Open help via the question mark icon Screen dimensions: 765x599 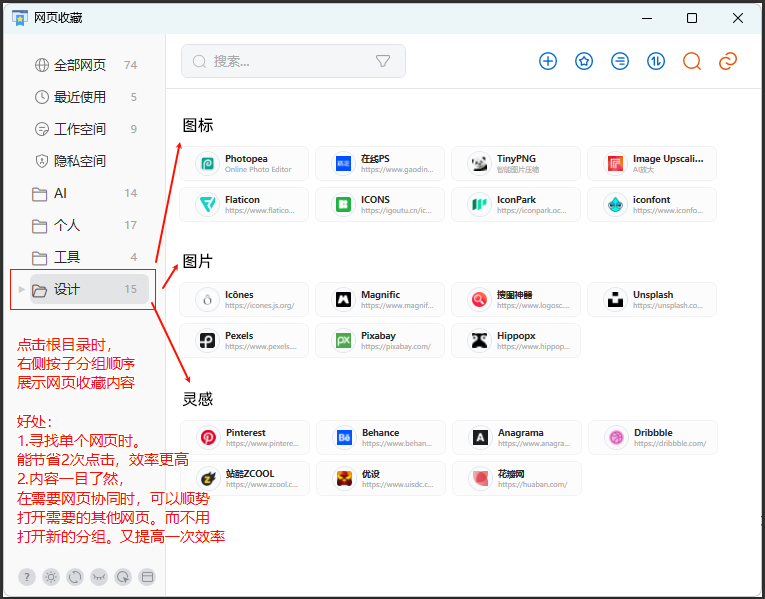coord(27,577)
